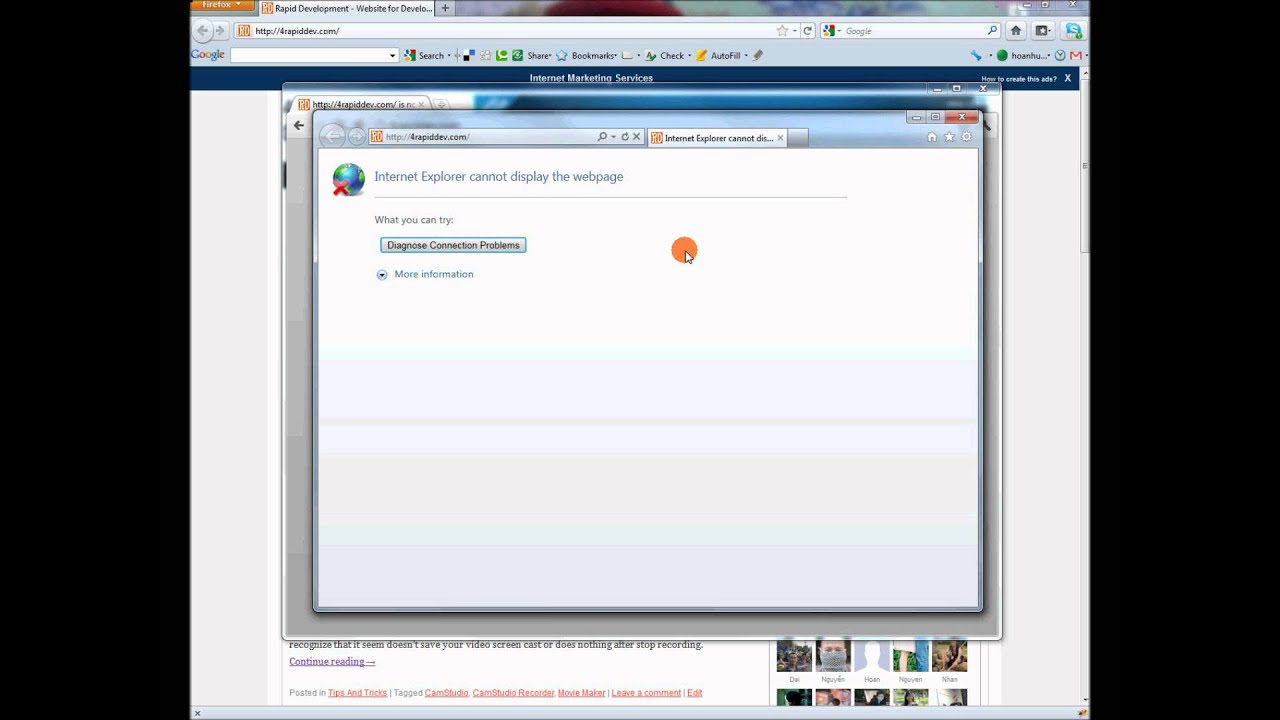
Task: Open Nhan profile thumbnail
Action: click(949, 657)
